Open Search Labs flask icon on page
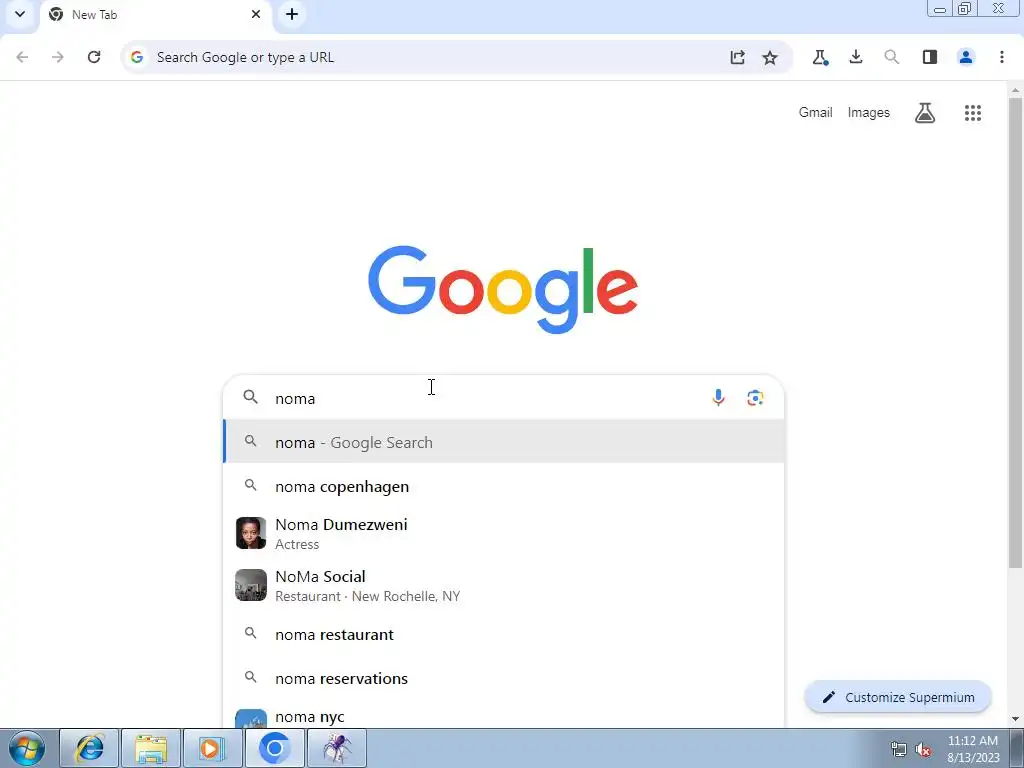The height and width of the screenshot is (768, 1024). point(925,113)
